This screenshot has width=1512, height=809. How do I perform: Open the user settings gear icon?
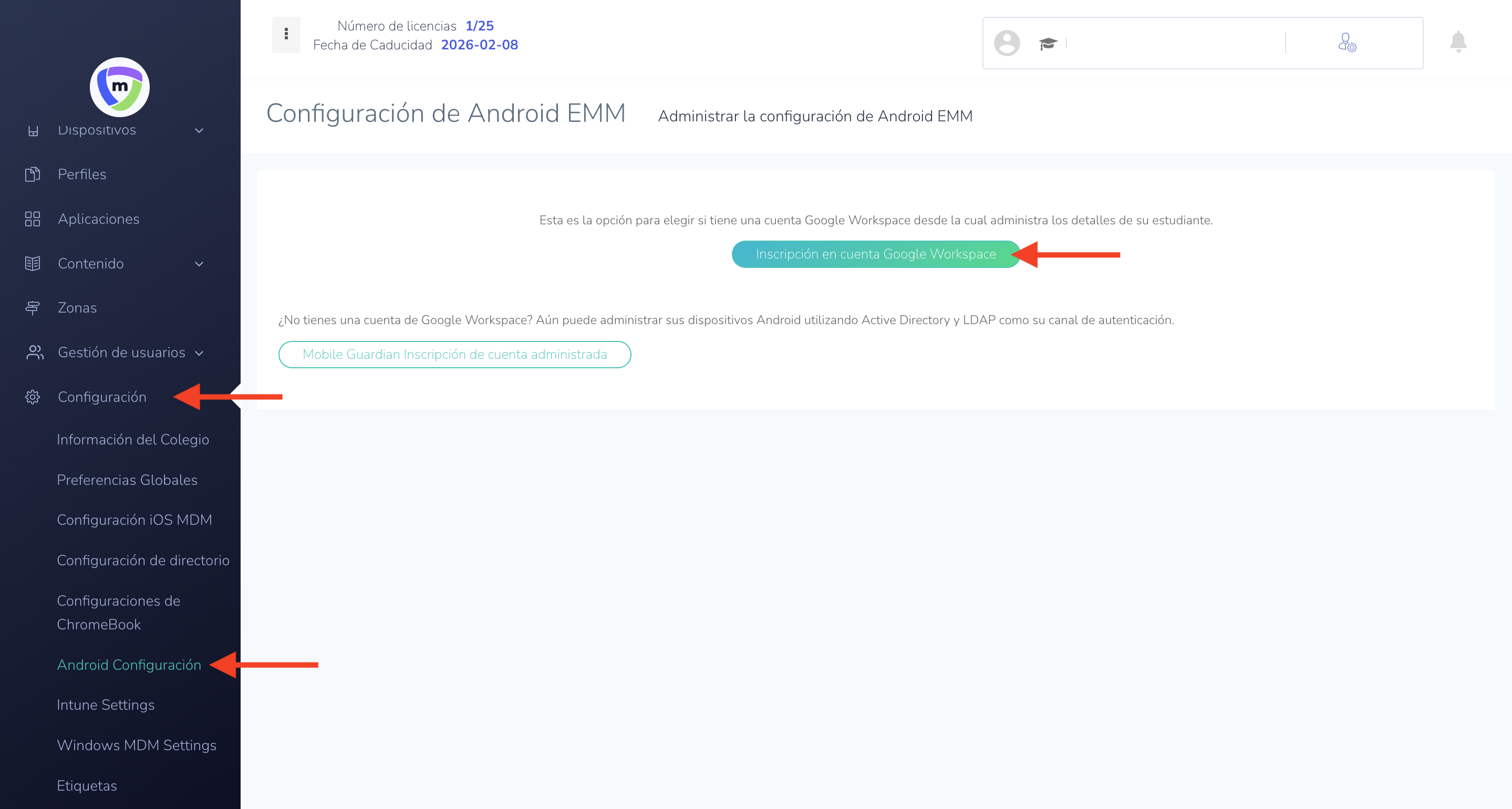pos(1347,43)
